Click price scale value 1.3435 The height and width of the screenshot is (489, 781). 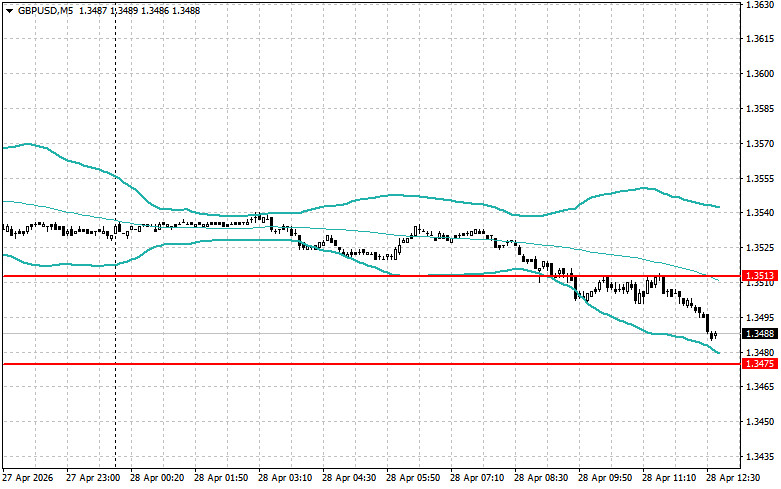tap(760, 457)
